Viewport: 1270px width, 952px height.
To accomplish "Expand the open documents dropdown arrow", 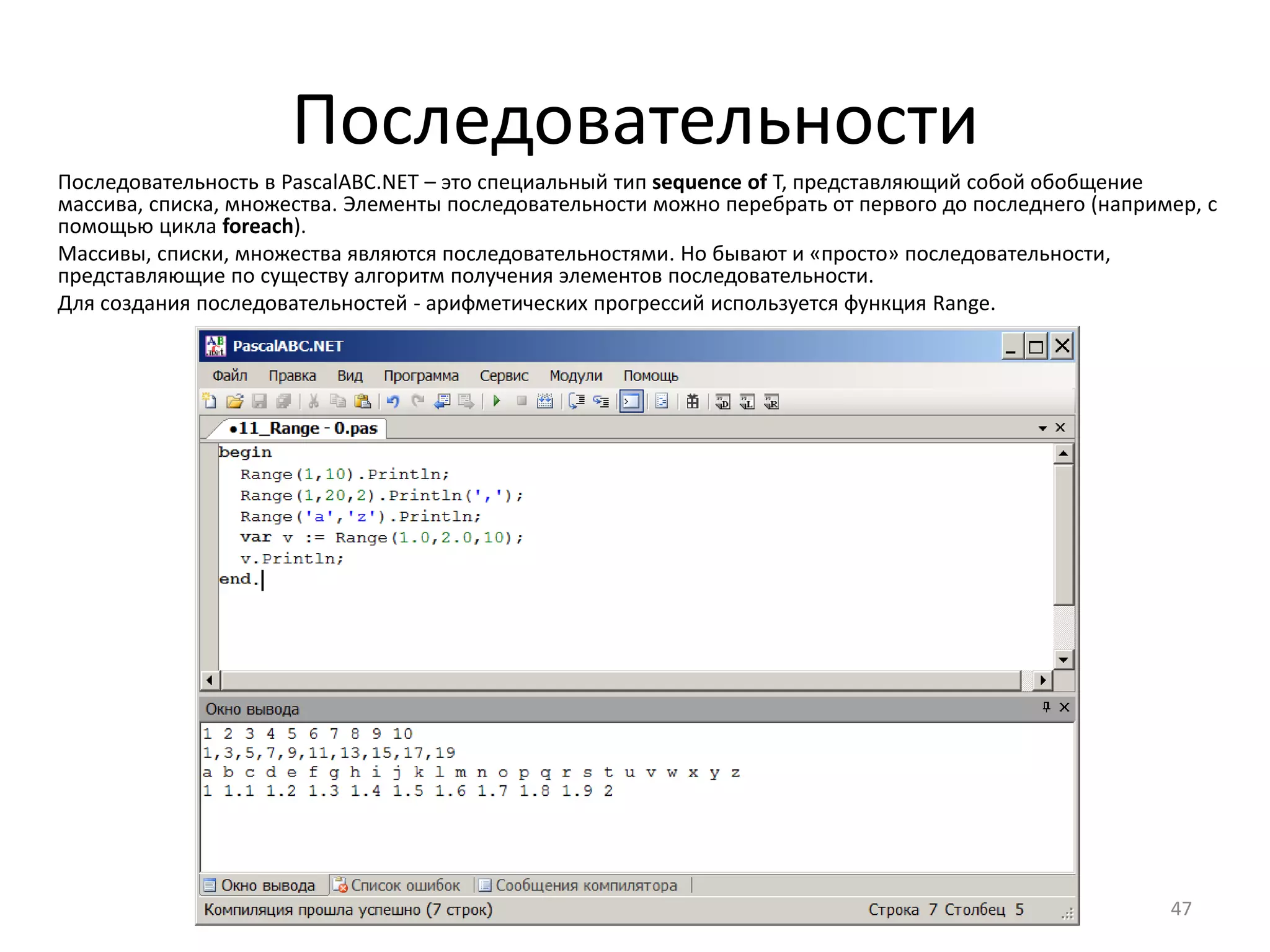I will coord(1042,428).
